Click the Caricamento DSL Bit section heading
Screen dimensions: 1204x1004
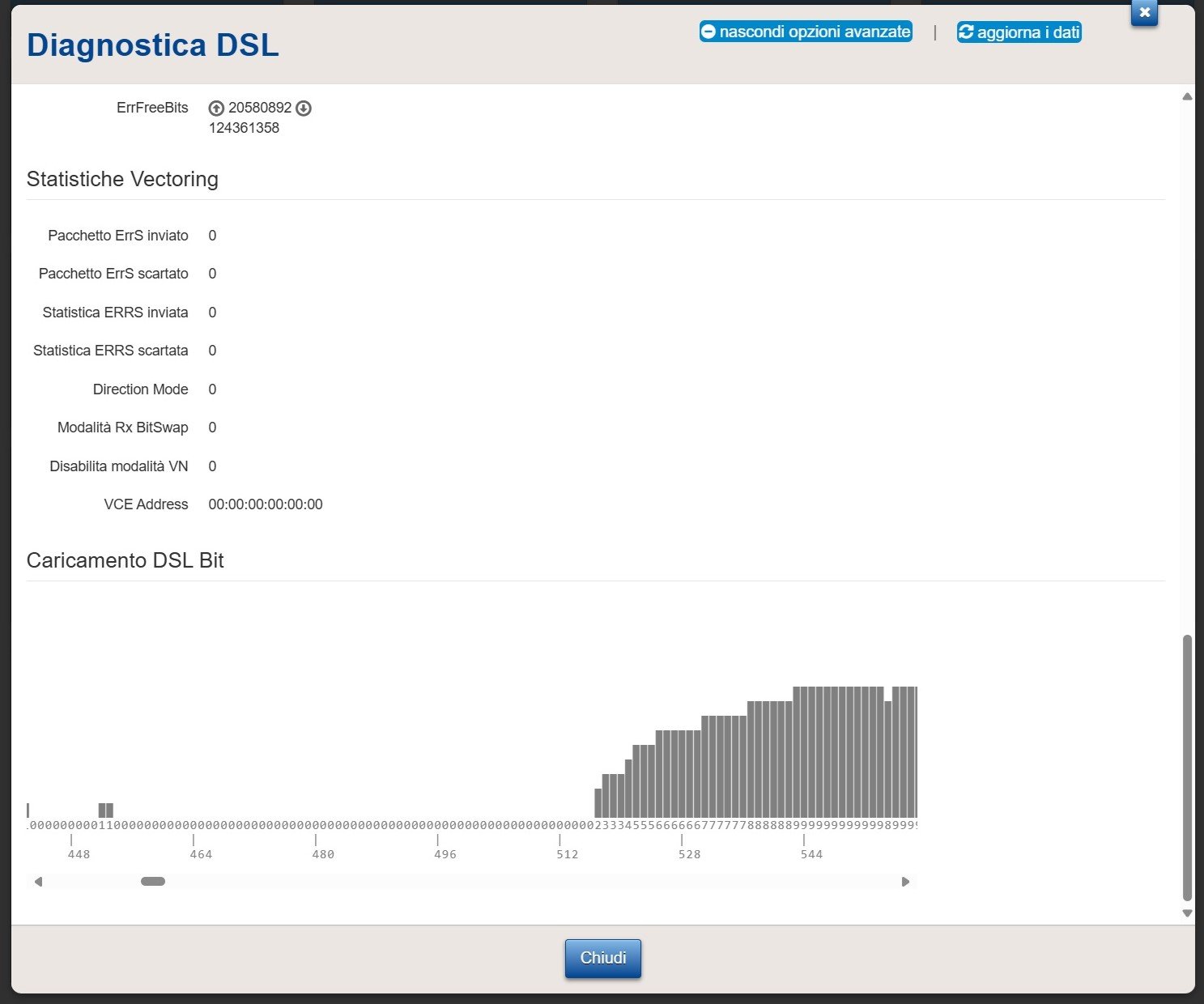(125, 560)
